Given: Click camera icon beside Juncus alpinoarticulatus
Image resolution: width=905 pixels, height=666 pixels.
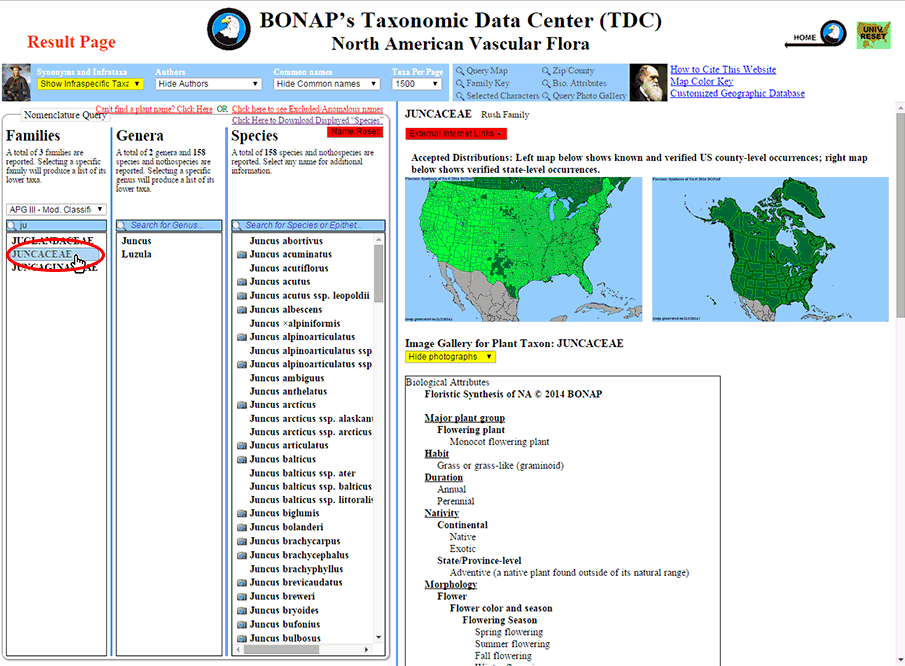Looking at the screenshot, I should pyautogui.click(x=242, y=337).
